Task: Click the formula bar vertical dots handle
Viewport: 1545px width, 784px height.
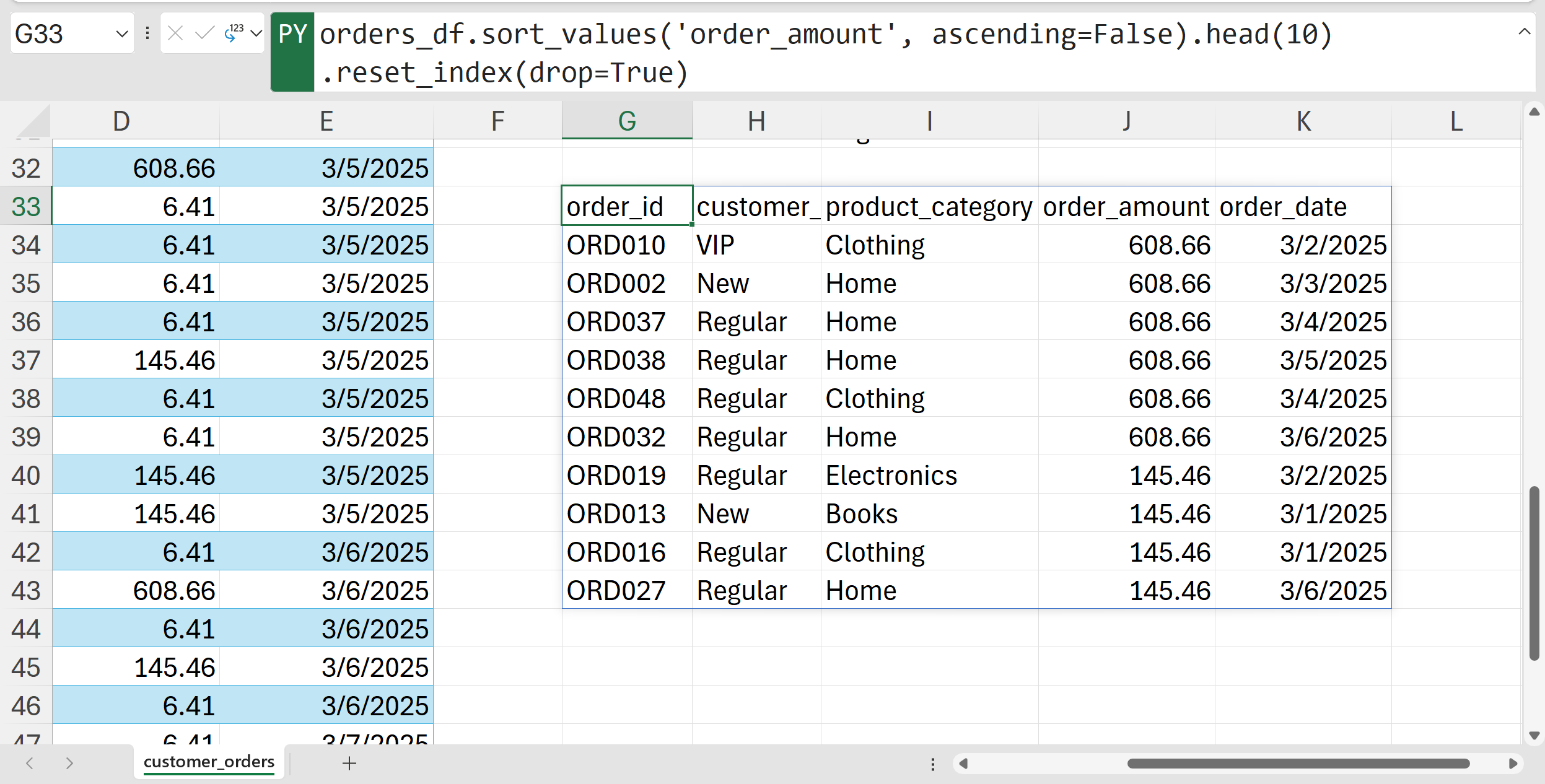Action: [147, 33]
